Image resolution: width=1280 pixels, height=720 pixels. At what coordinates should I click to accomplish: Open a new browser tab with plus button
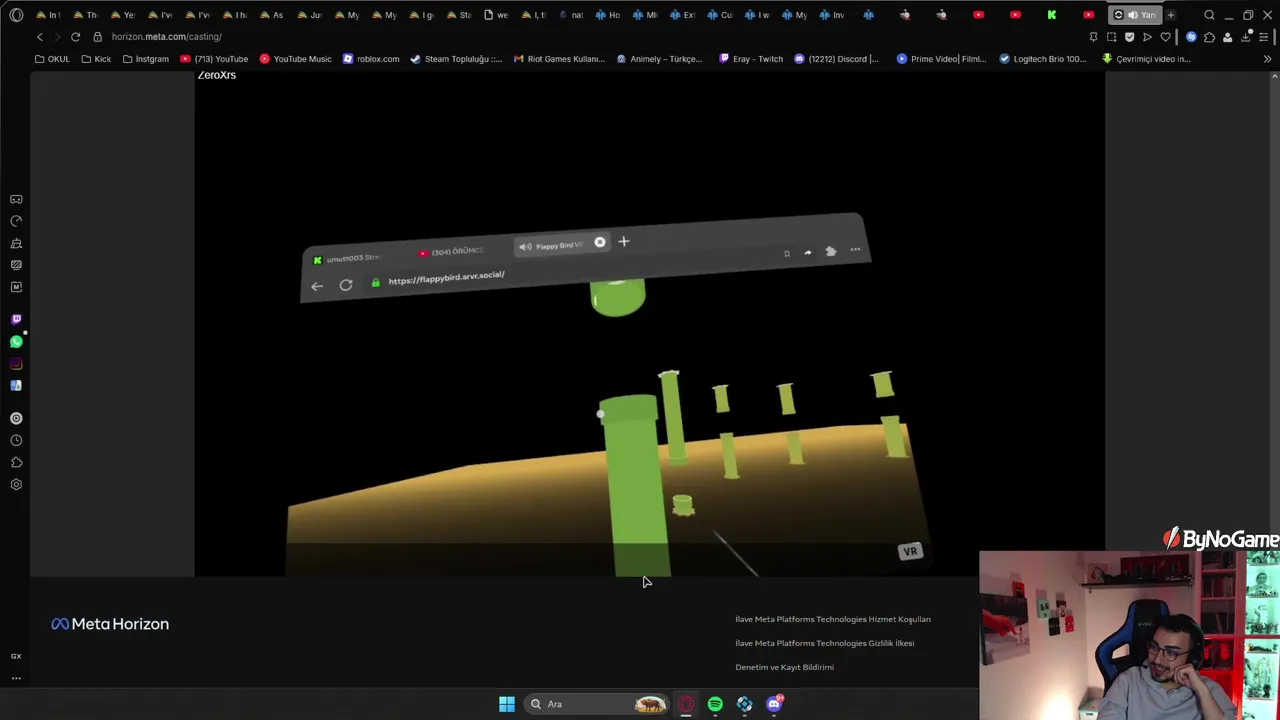point(1170,15)
